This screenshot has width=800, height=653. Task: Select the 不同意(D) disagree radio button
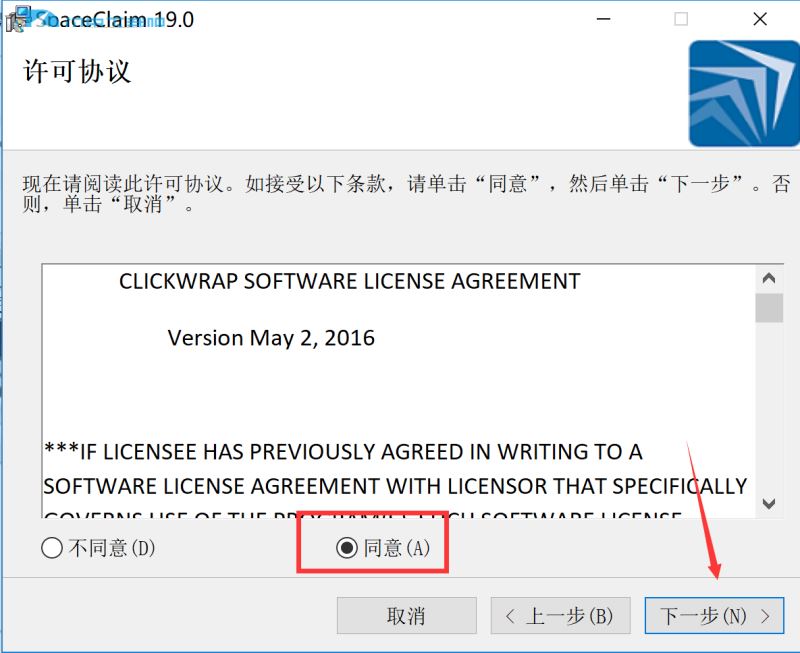pos(52,548)
